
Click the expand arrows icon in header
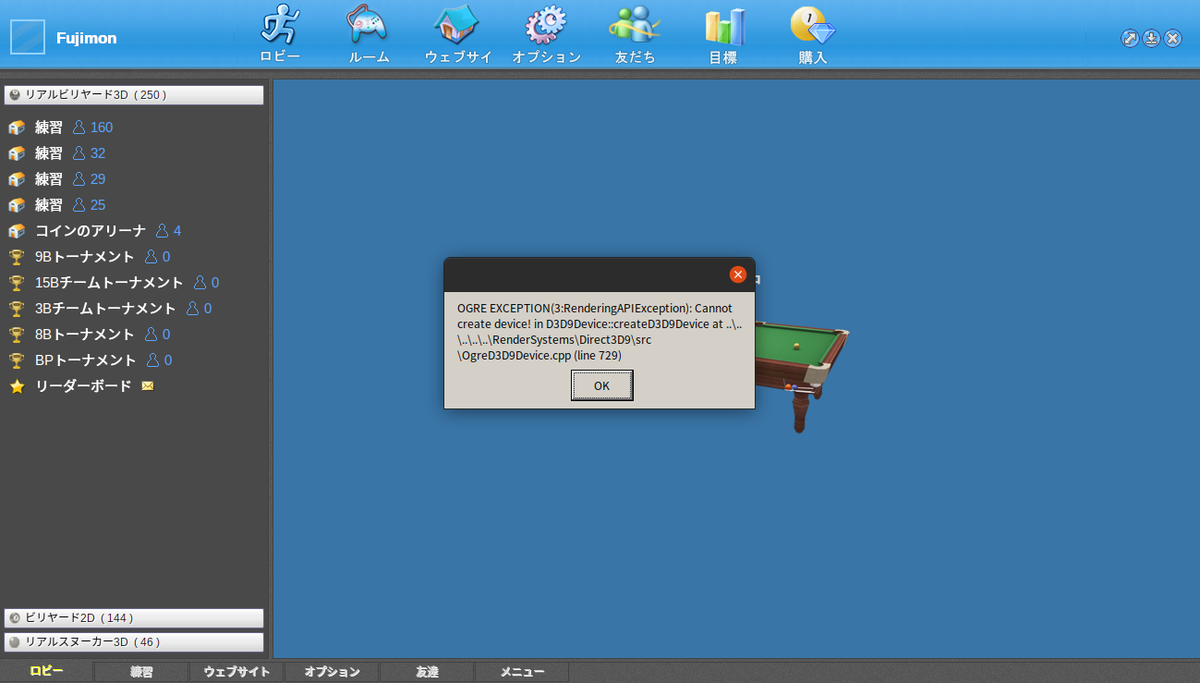pos(1130,38)
